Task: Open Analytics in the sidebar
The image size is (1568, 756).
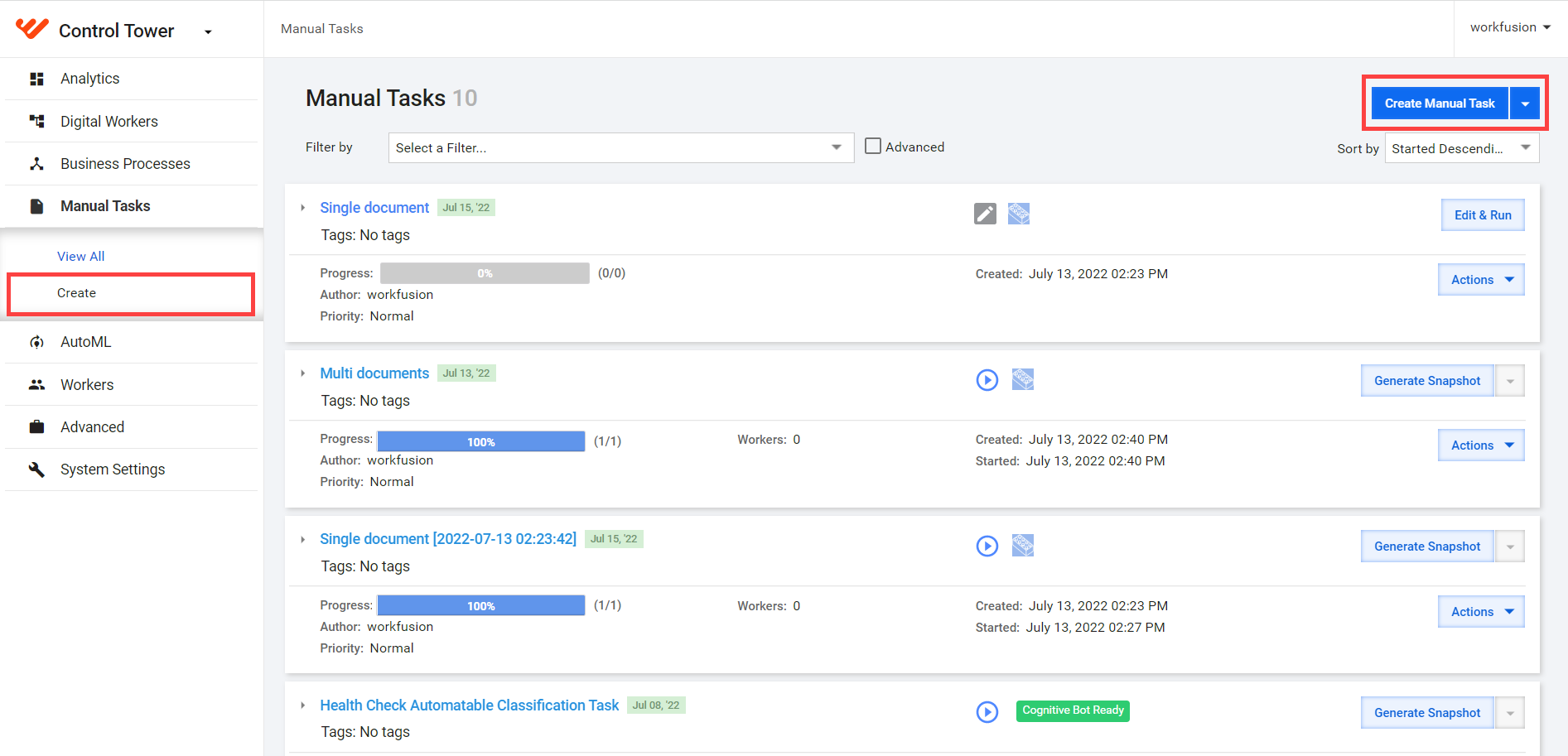Action: [131, 79]
